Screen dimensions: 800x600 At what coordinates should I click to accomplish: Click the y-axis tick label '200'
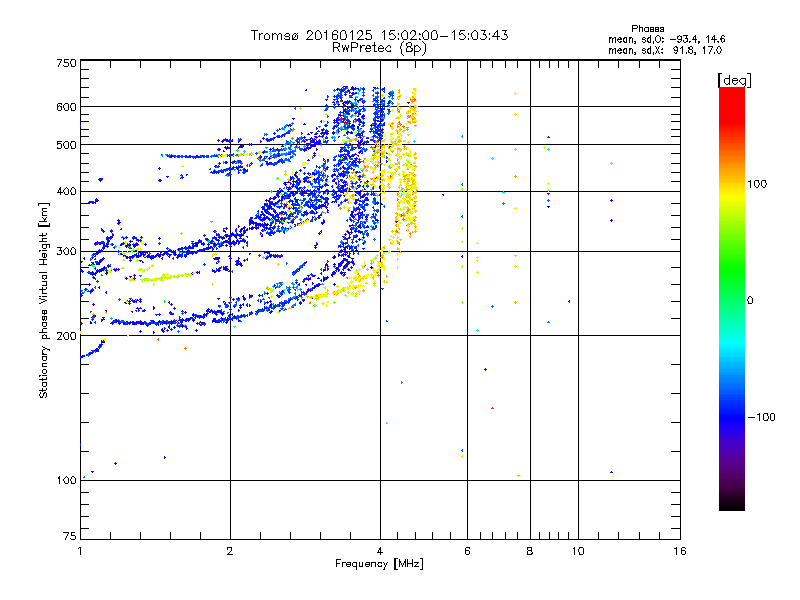click(66, 336)
